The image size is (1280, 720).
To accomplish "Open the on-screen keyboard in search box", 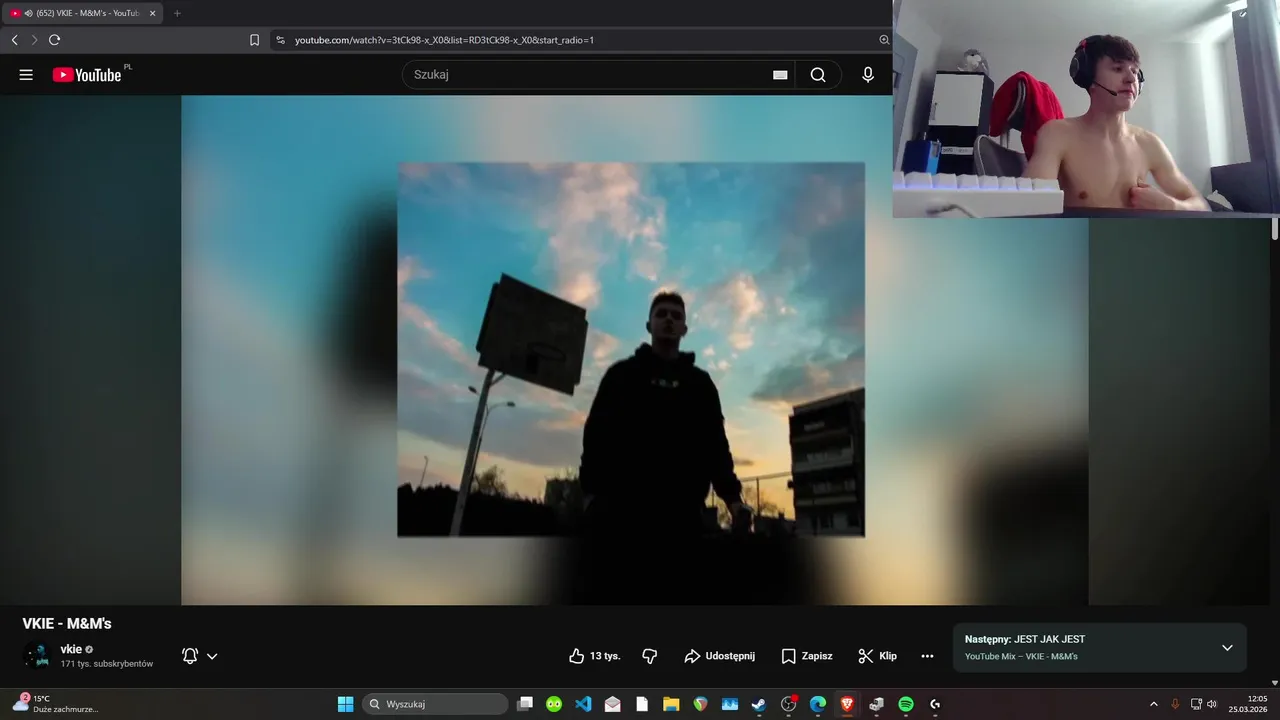I will click(780, 75).
